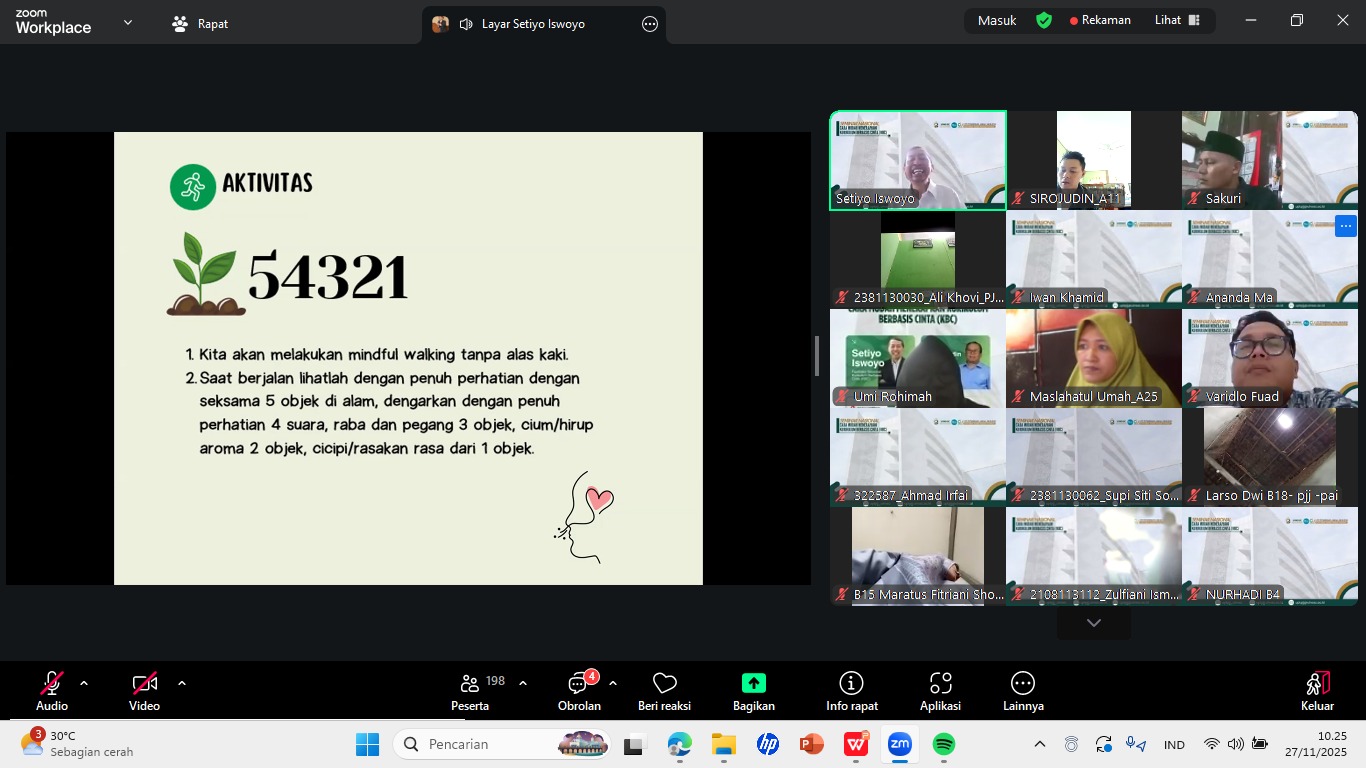Select Setiyo Iswoyo's video thumbnail
The image size is (1366, 768).
pos(918,160)
